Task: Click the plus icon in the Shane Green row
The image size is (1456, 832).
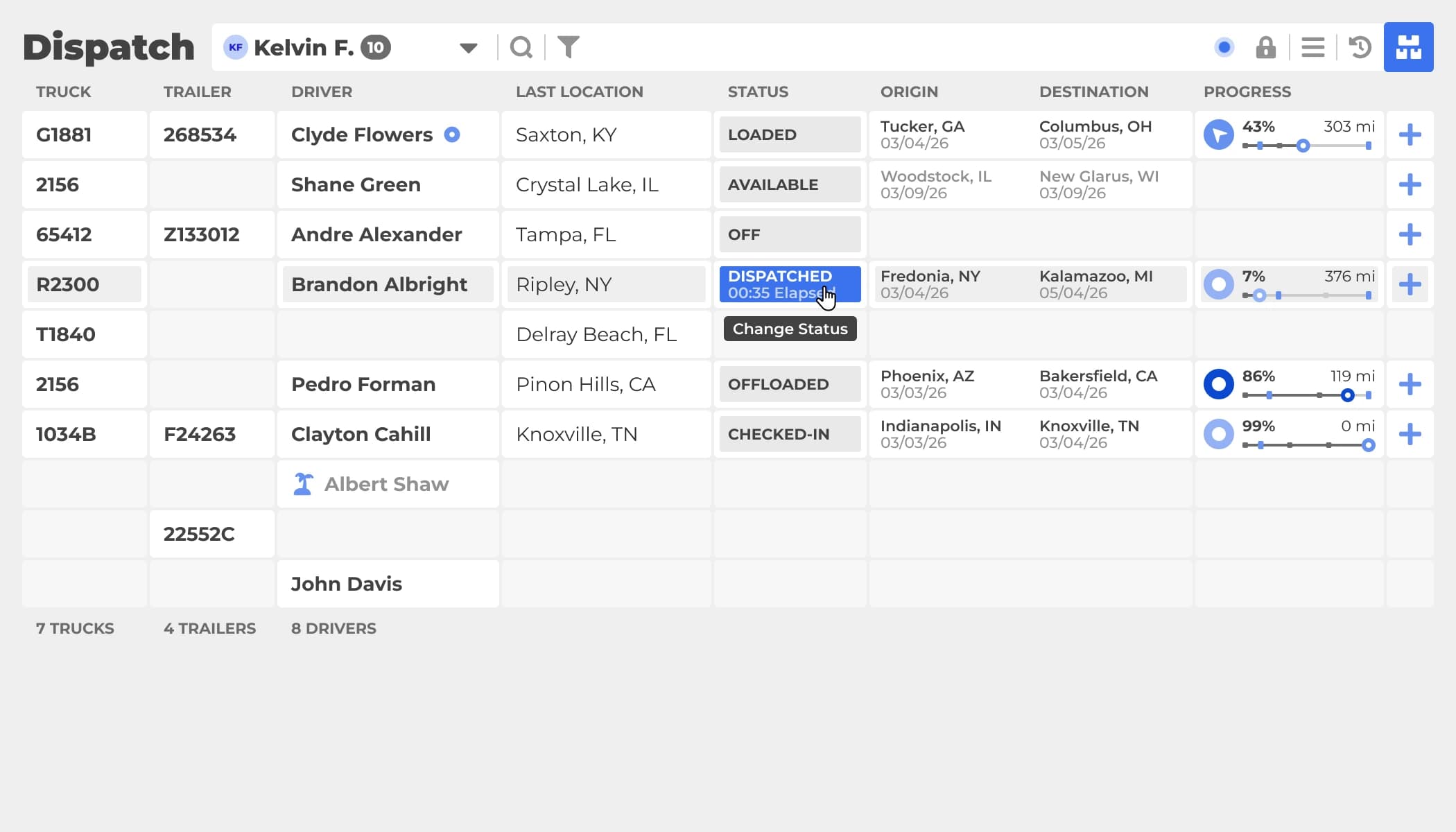Action: pos(1410,184)
